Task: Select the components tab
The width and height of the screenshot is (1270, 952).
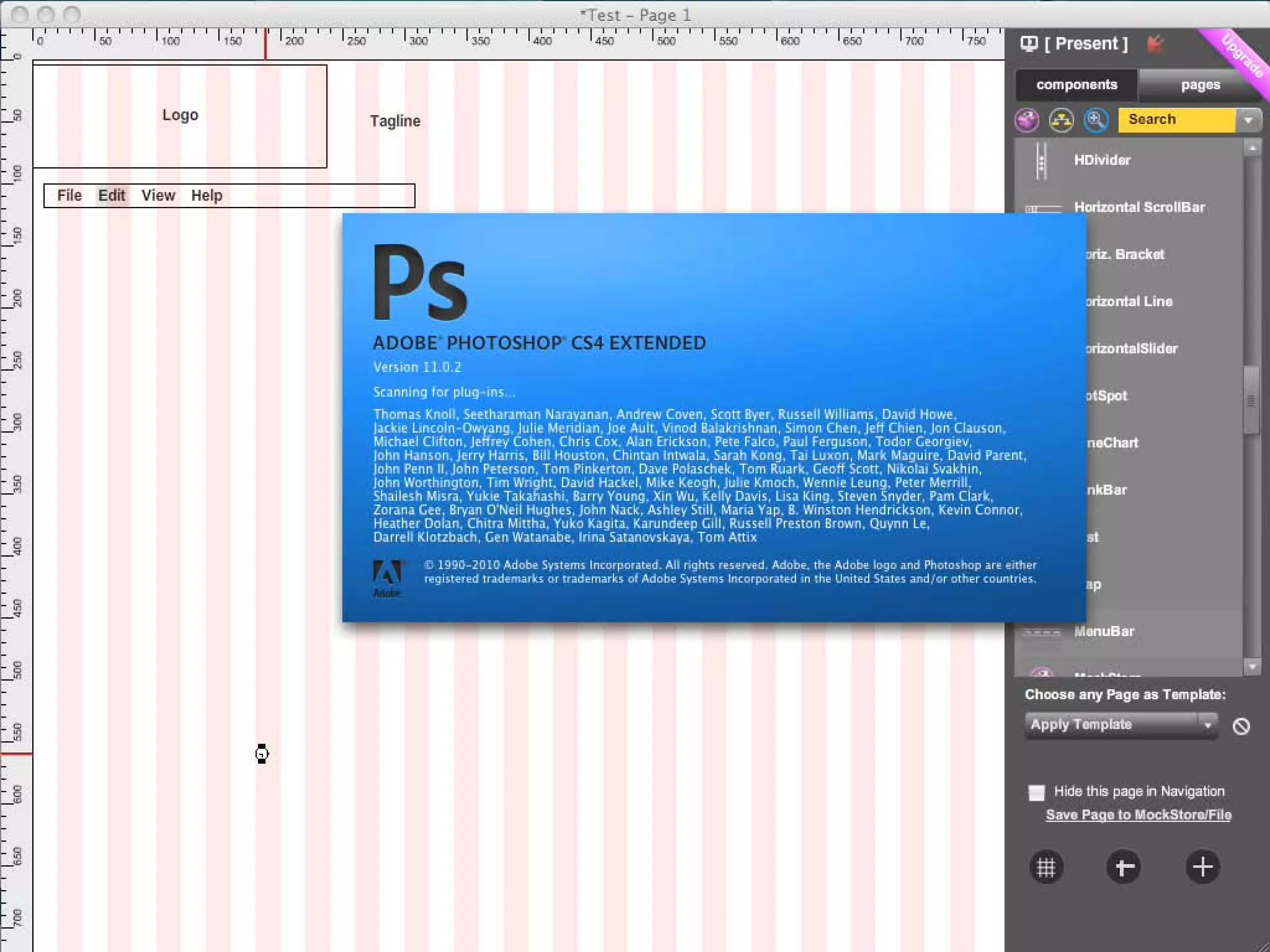Action: [1077, 85]
